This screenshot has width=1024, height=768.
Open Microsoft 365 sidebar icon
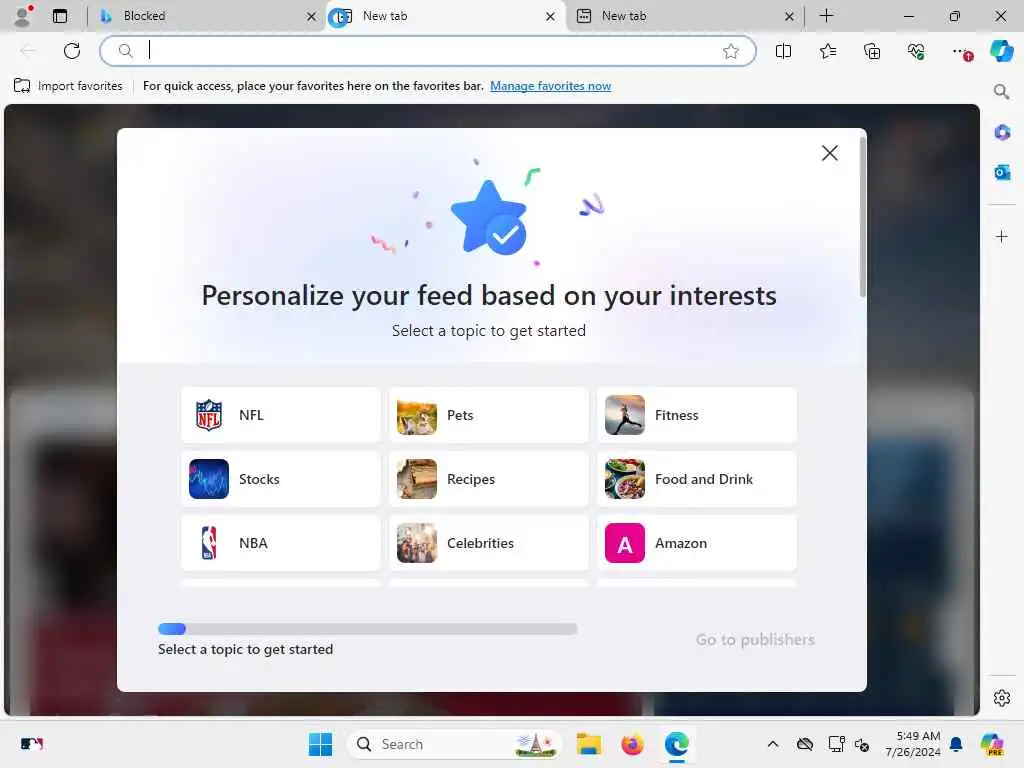point(1002,132)
